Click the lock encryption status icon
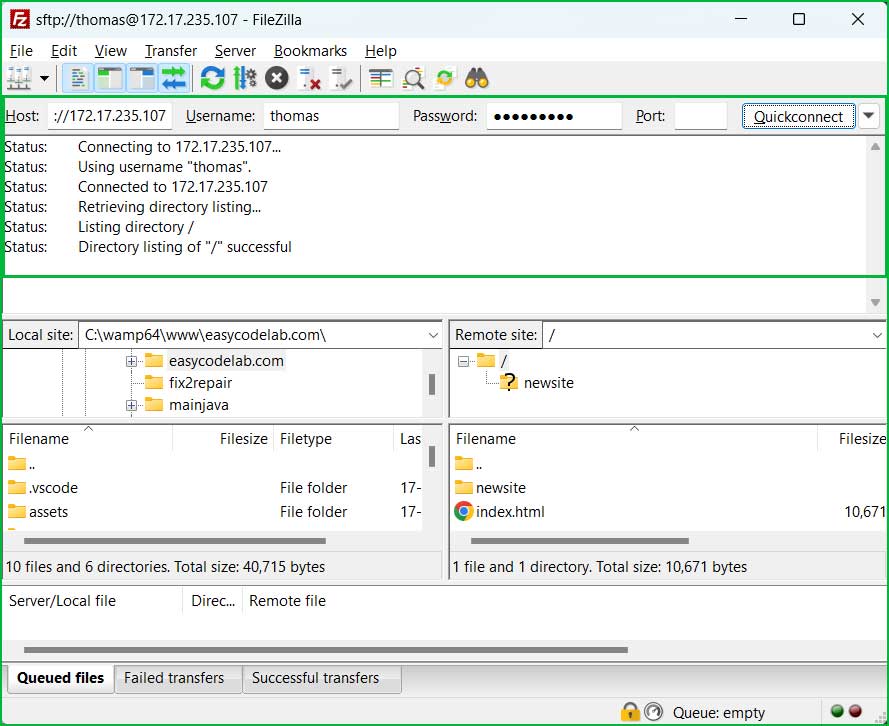The height and width of the screenshot is (726, 889). tap(630, 711)
